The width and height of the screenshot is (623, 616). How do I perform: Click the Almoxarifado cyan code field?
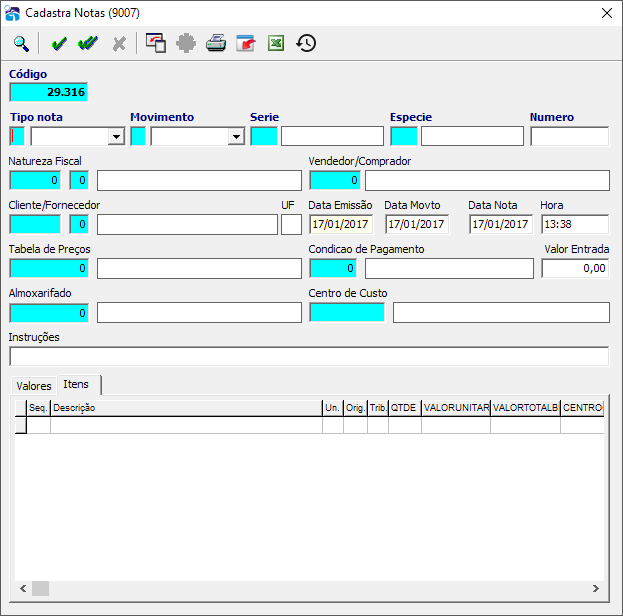(x=49, y=313)
